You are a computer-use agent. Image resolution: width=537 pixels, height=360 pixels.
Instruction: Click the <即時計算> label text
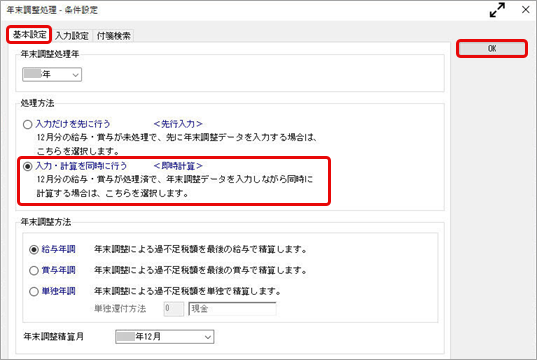tap(178, 166)
